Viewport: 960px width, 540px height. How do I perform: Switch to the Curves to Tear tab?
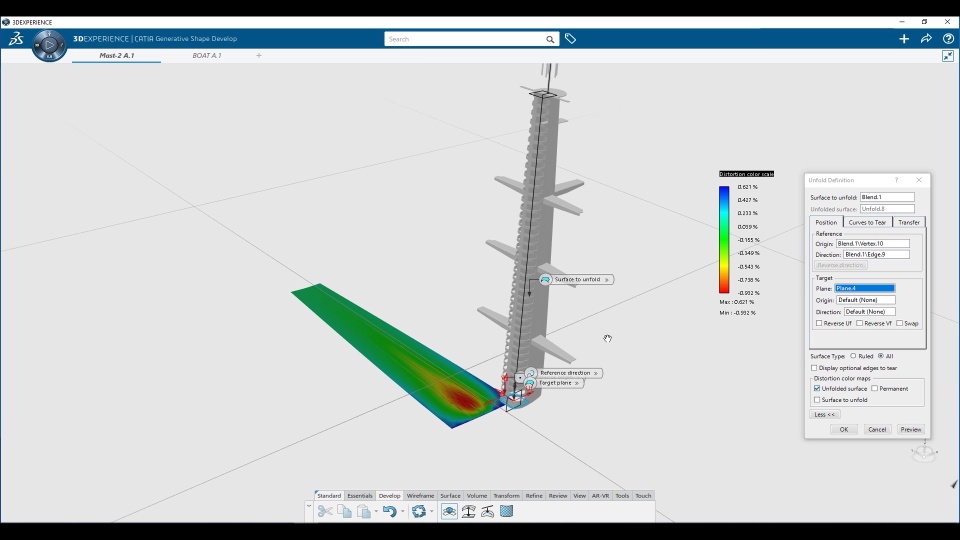(867, 222)
